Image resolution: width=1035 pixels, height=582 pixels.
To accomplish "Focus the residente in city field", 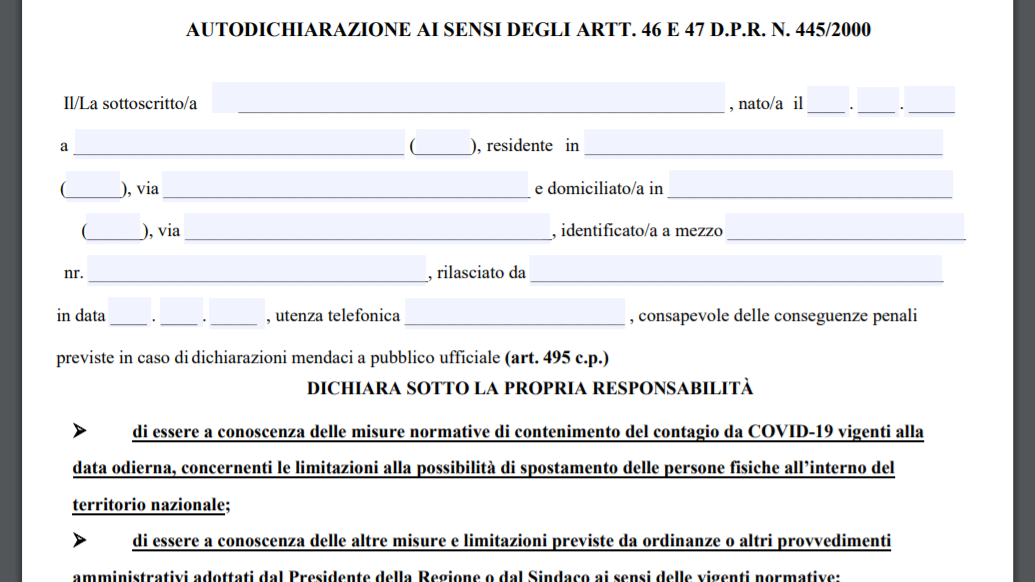I will pyautogui.click(x=764, y=143).
